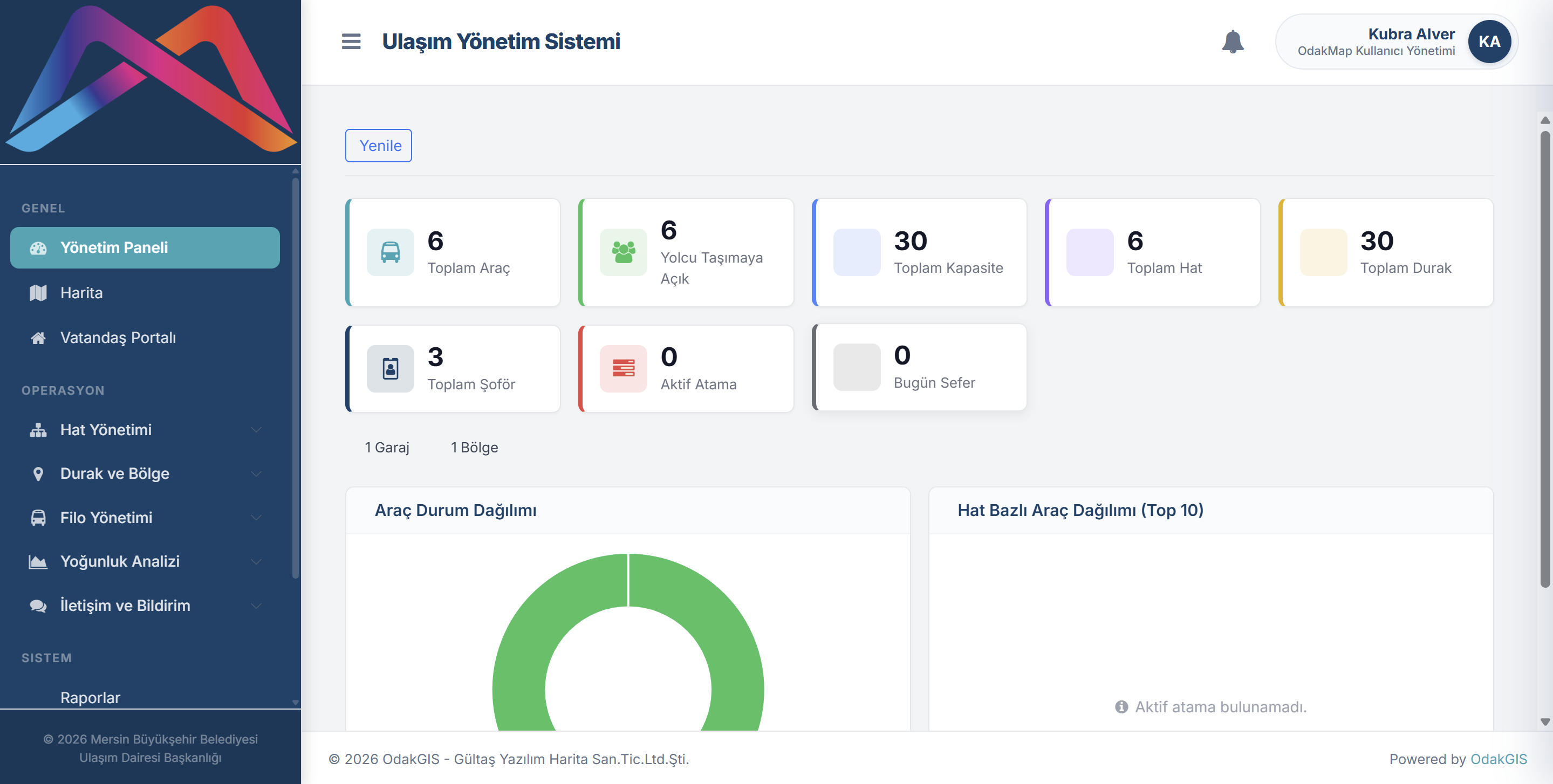Click the people icon on Yolcu Taşımaya Açık card
The image size is (1553, 784).
pos(624,252)
